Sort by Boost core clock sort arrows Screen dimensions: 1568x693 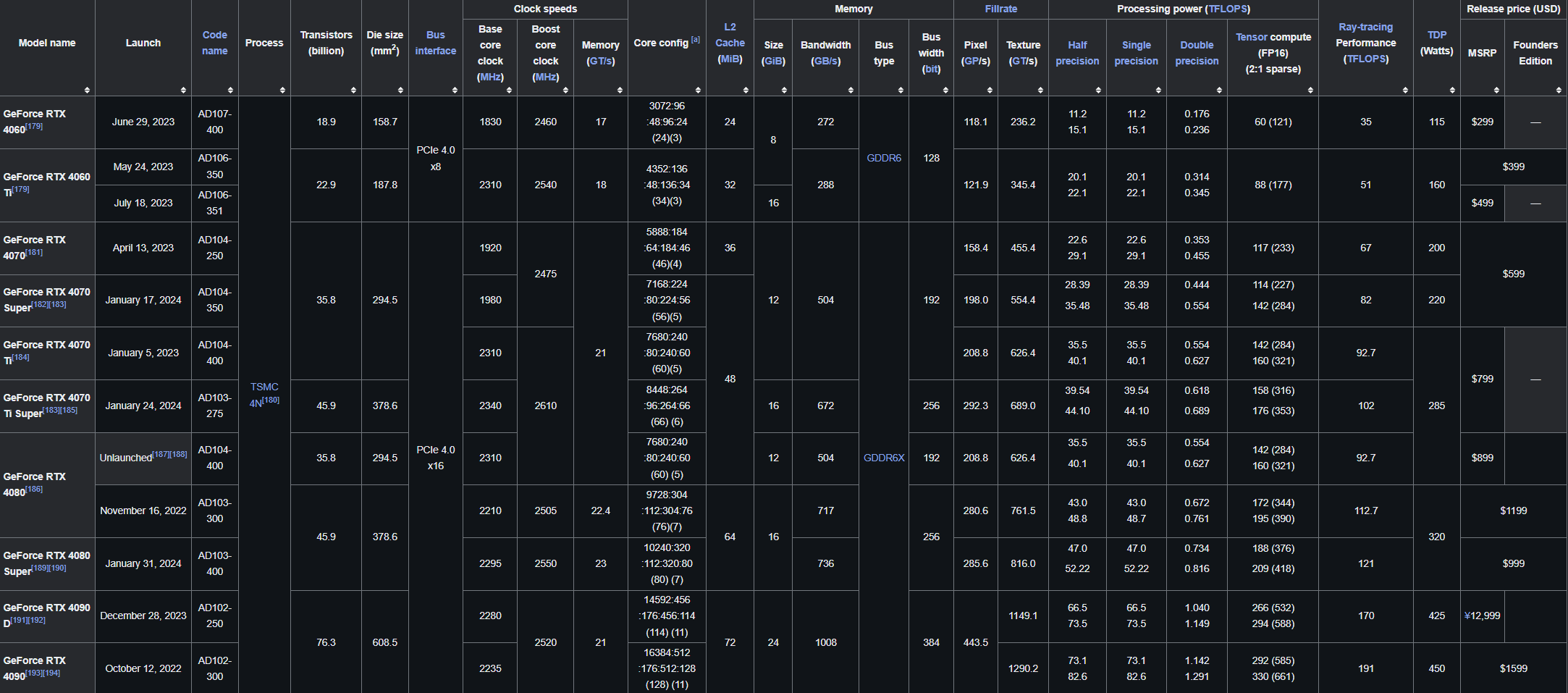pos(565,90)
